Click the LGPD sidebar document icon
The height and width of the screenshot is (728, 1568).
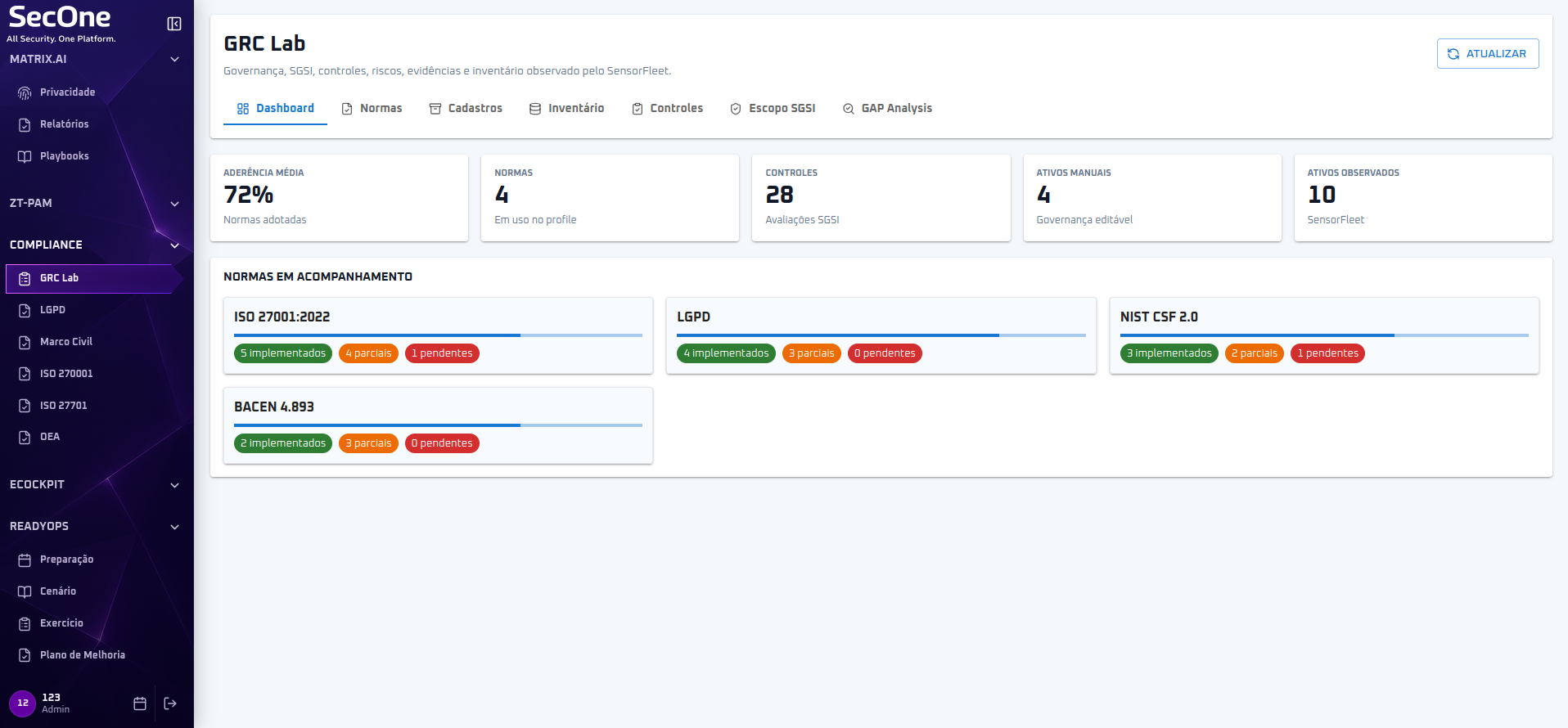(25, 310)
